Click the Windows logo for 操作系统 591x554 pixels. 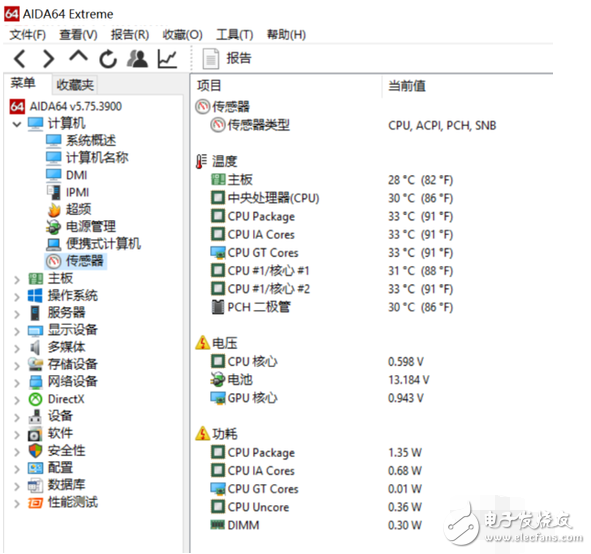(35, 295)
